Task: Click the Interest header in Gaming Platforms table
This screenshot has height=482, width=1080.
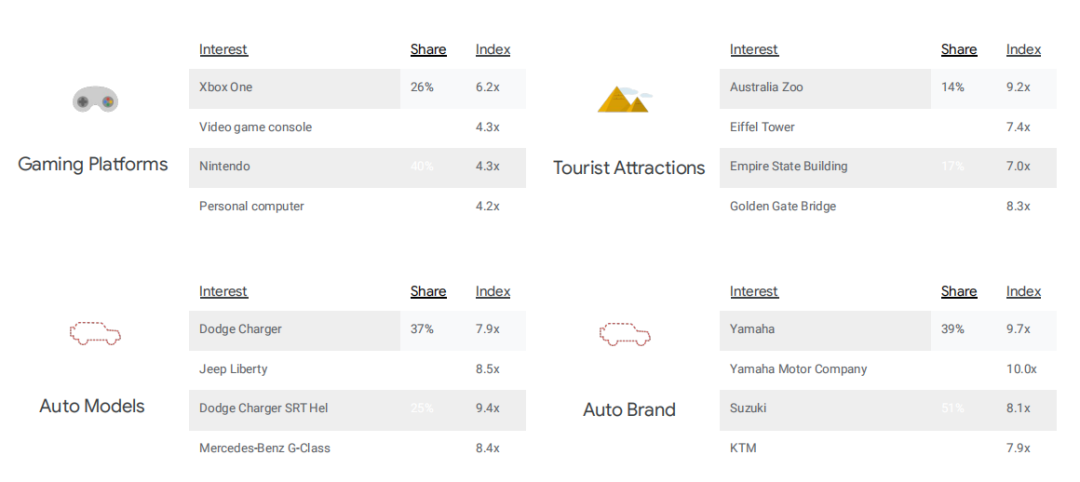Action: click(223, 50)
